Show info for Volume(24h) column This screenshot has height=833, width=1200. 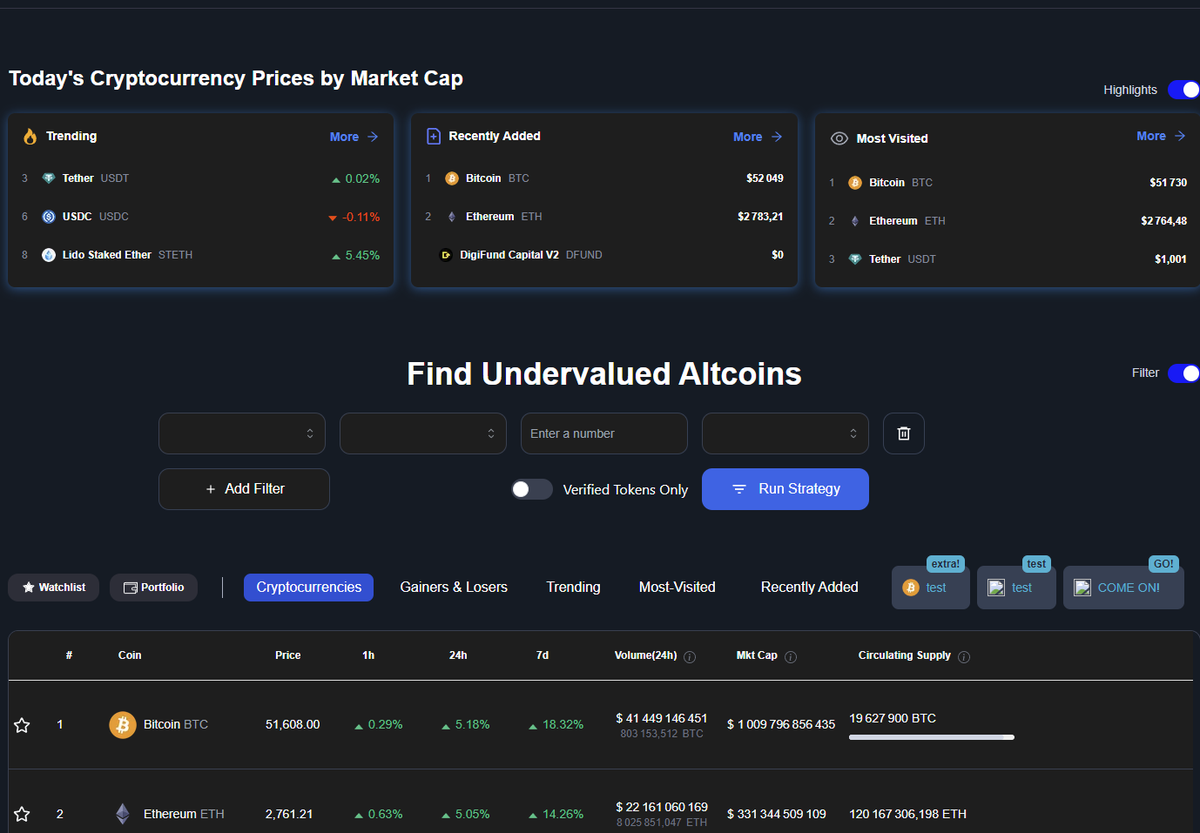690,657
